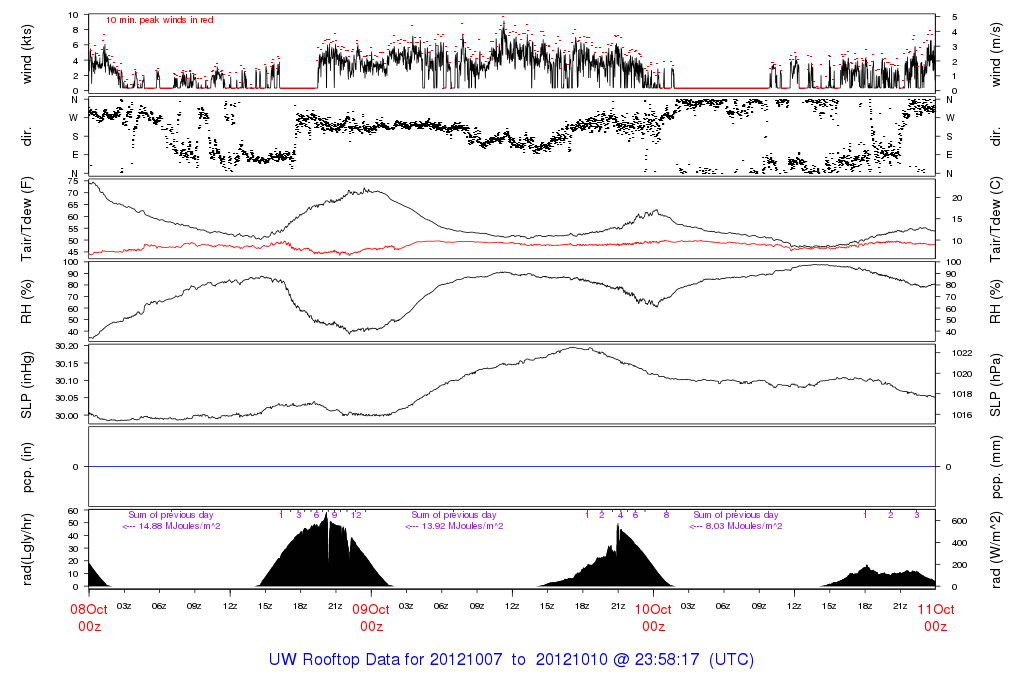Click the '10 min. peak winds in red' legend text
Image resolution: width=1024 pixels, height=700 pixels.
click(159, 19)
